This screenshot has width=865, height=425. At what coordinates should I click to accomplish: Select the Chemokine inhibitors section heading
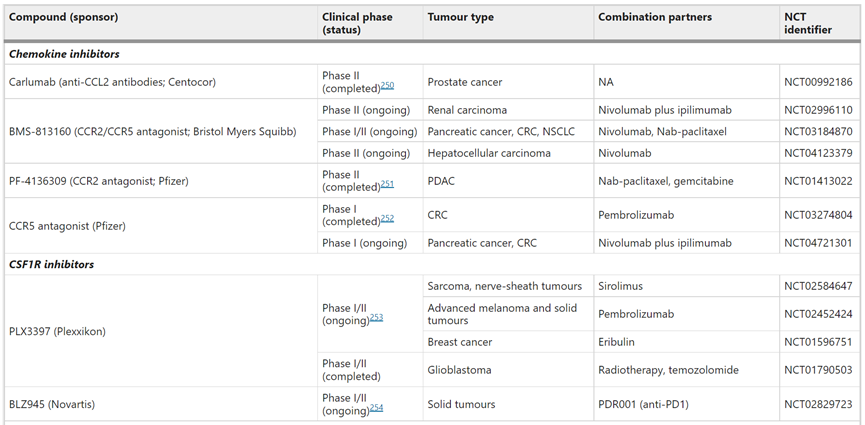[x=64, y=54]
